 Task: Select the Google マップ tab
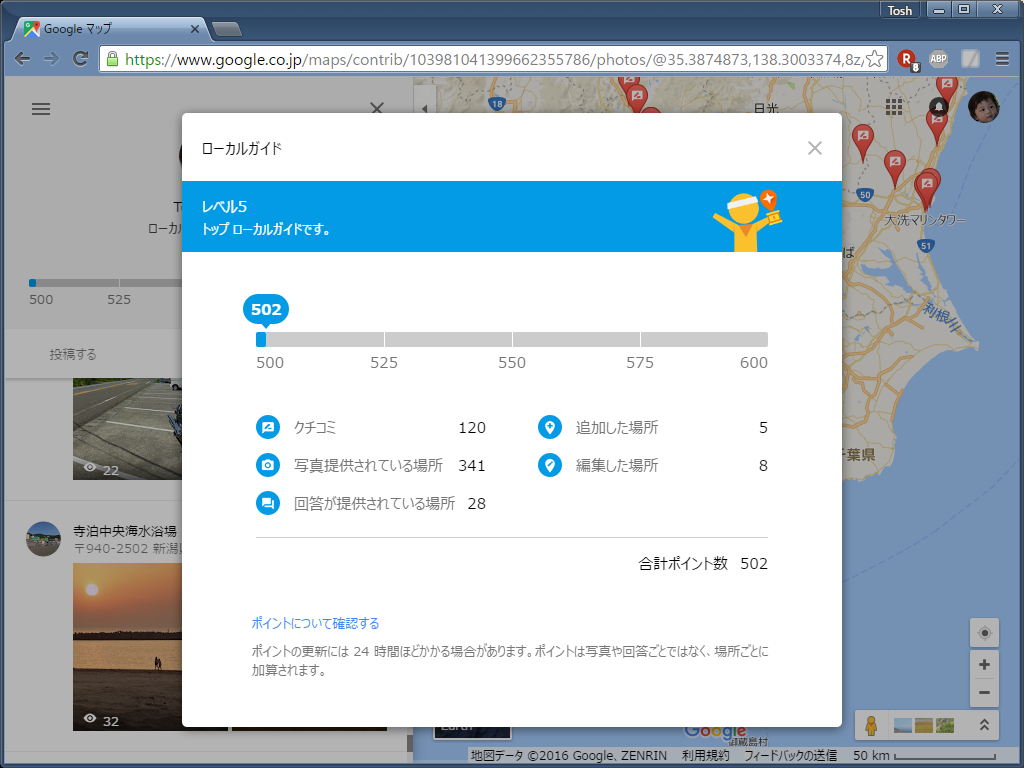[111, 29]
